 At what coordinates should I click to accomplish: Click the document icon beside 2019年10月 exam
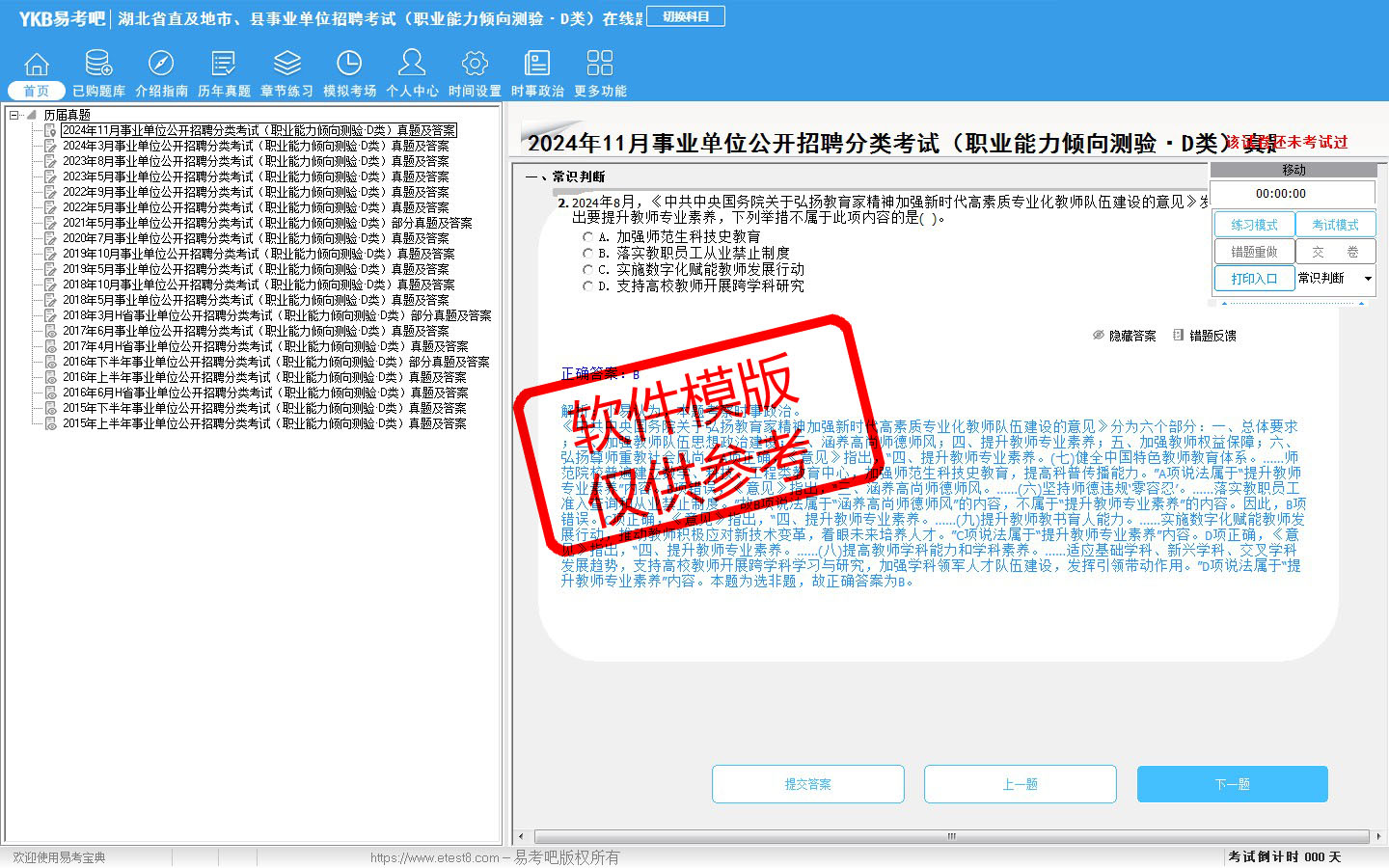point(51,254)
